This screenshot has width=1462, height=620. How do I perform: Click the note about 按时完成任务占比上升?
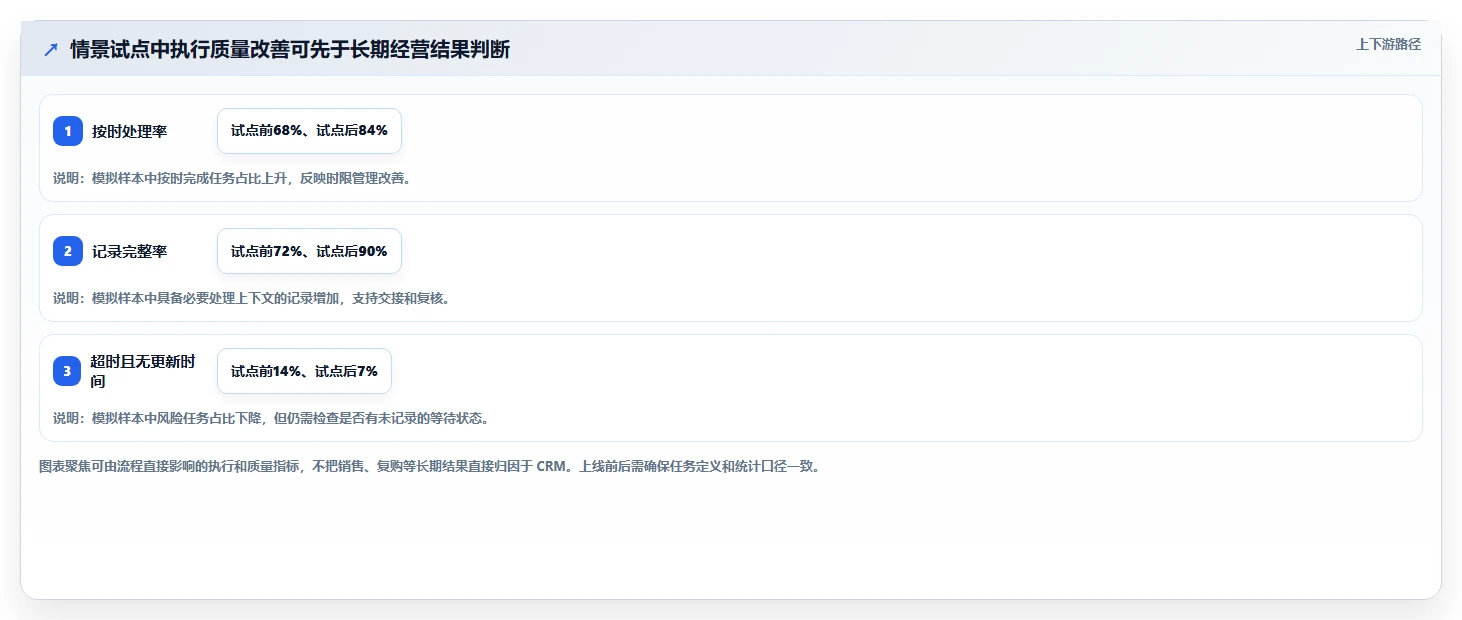(x=232, y=179)
